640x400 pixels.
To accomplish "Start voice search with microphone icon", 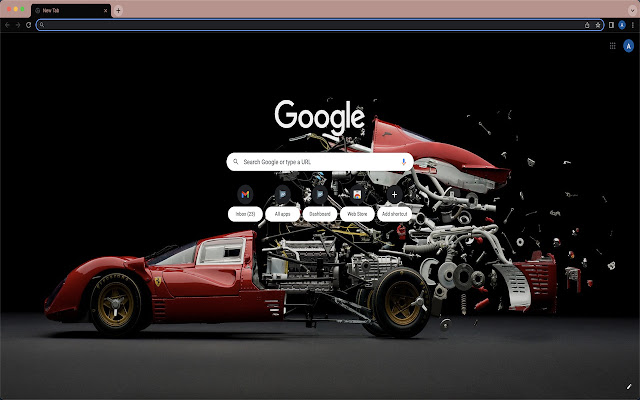I will pyautogui.click(x=404, y=162).
